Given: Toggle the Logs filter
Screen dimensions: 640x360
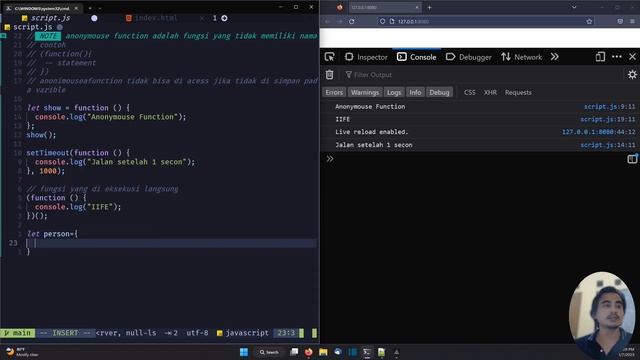Looking at the screenshot, I should click(x=394, y=92).
